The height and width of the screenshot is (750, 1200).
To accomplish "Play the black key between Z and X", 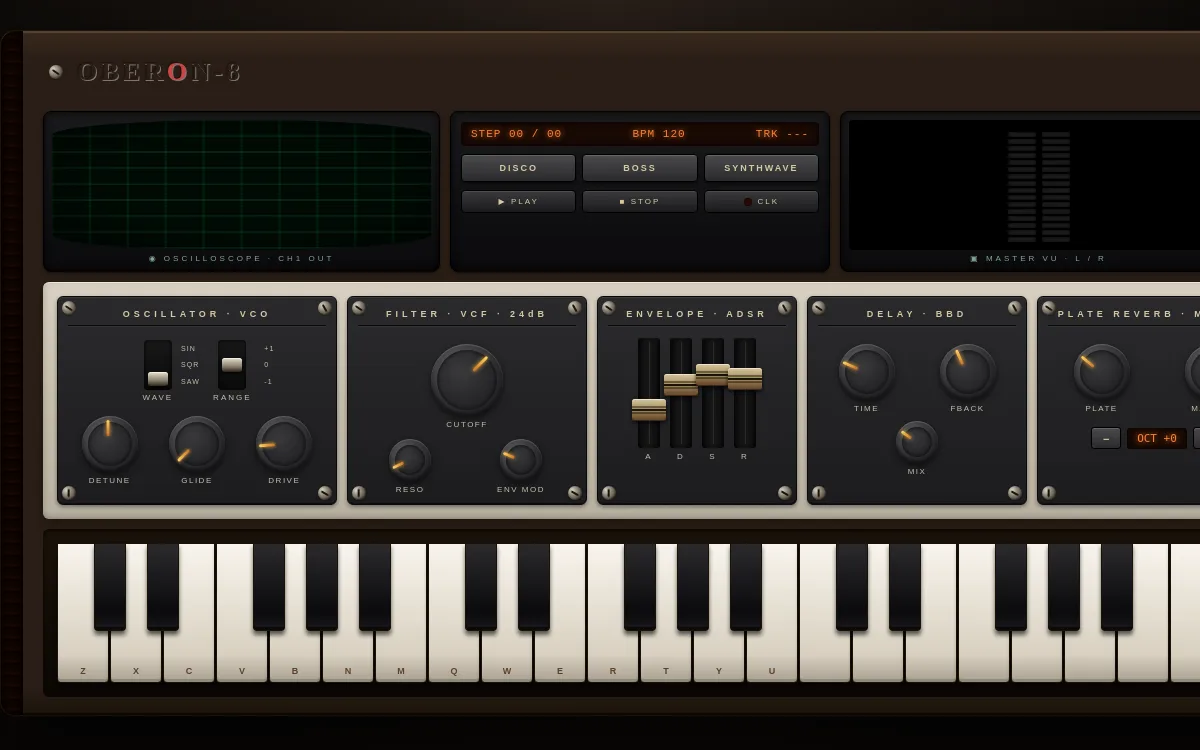I will [110, 587].
